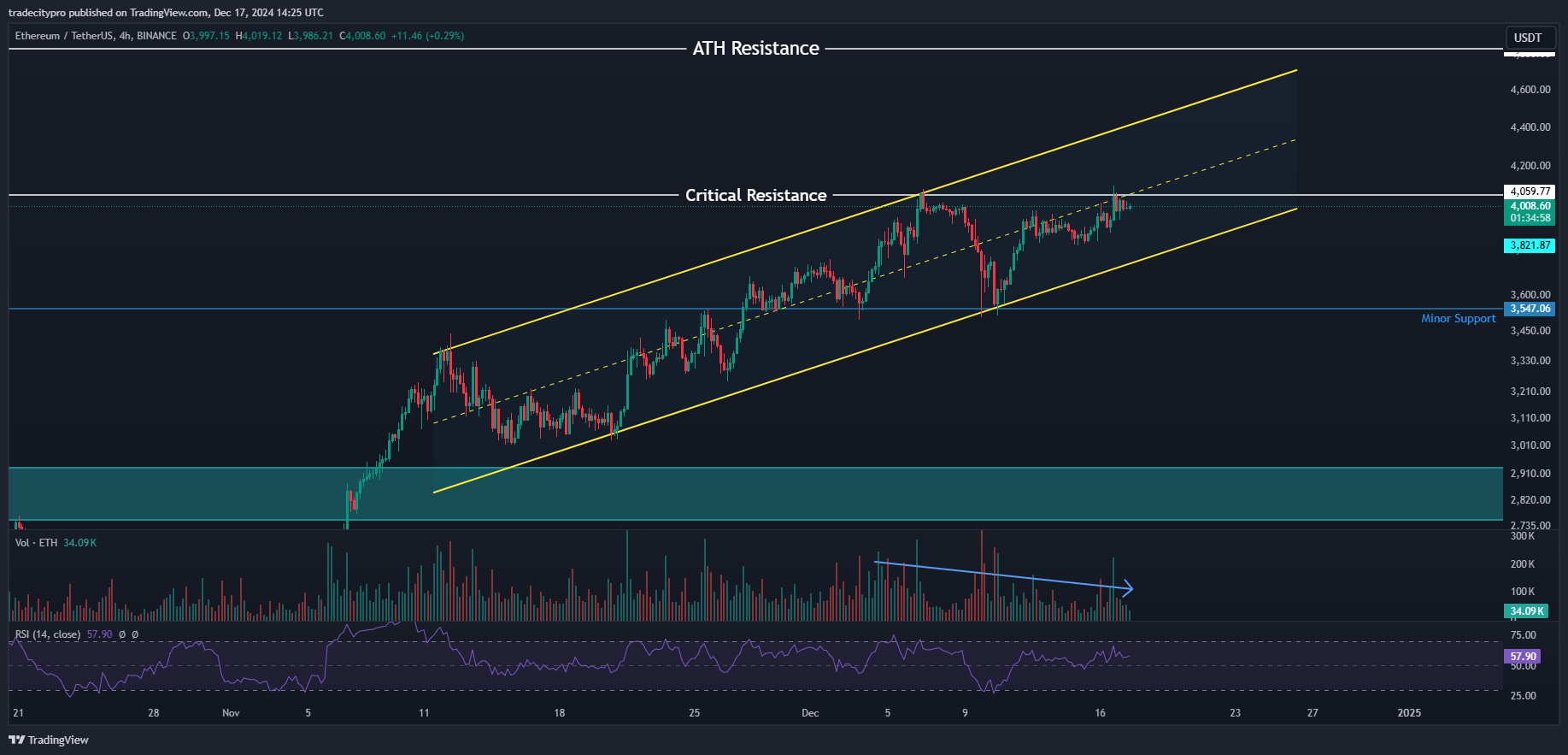Click the 2025 label on time axis
Screen dimensions: 1568x755
1409,713
